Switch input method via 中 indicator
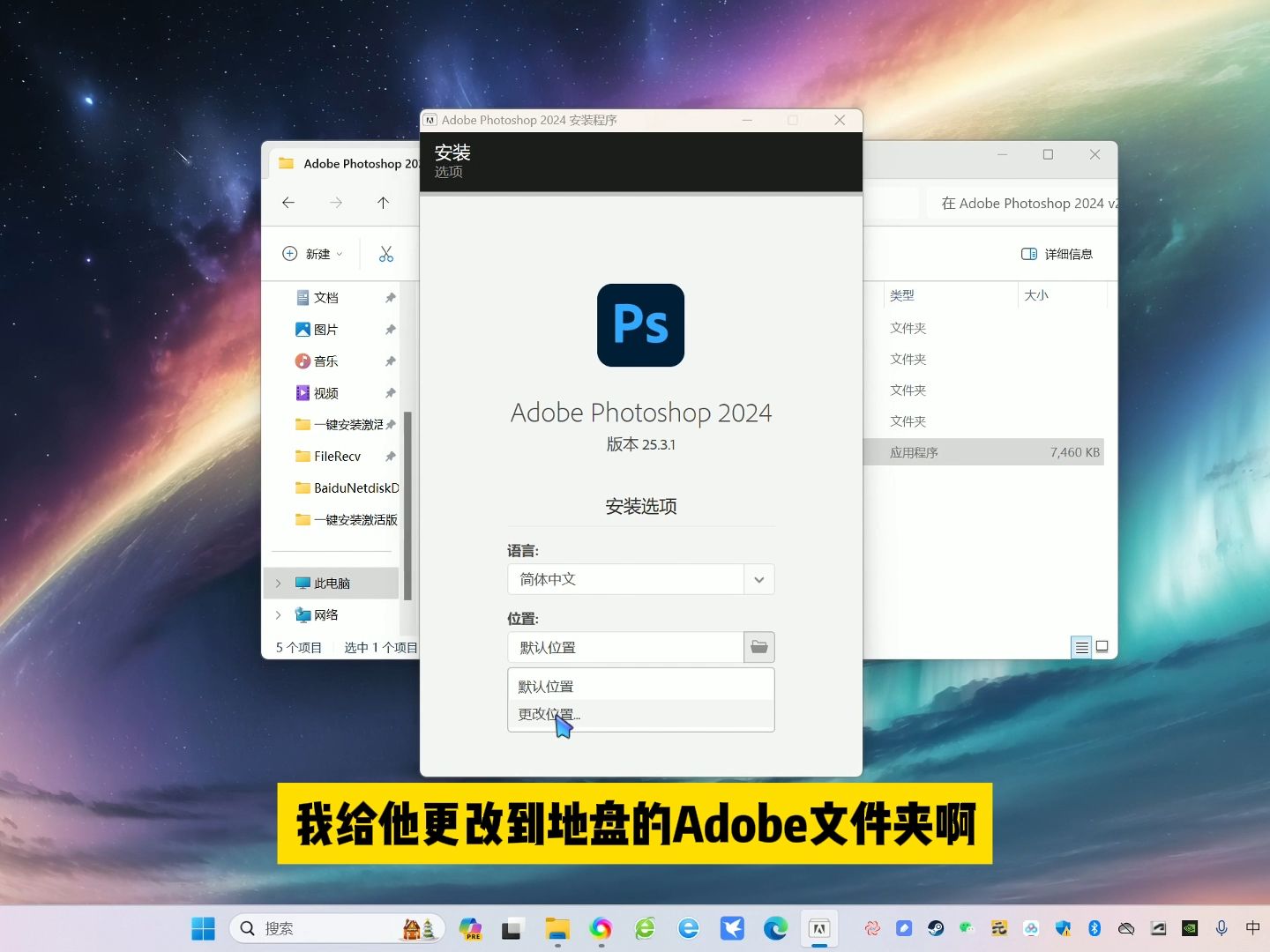This screenshot has width=1270, height=952. click(1253, 928)
